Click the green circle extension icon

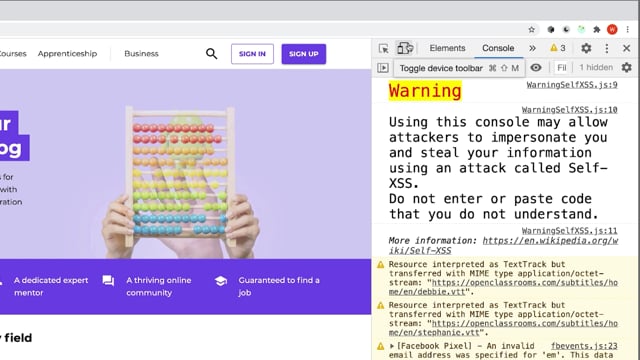tap(581, 29)
